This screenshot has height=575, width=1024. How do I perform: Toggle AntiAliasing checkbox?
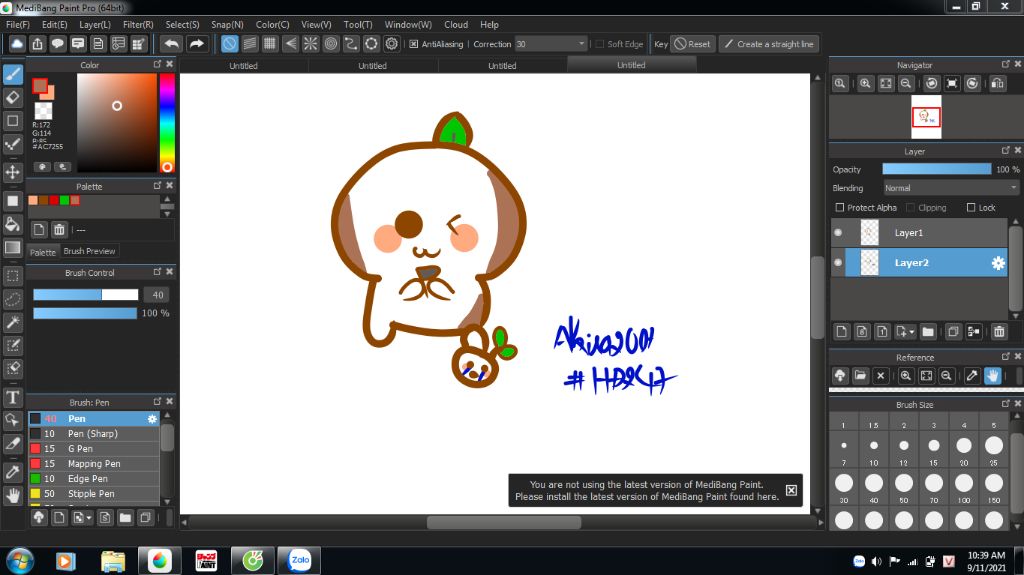point(413,44)
